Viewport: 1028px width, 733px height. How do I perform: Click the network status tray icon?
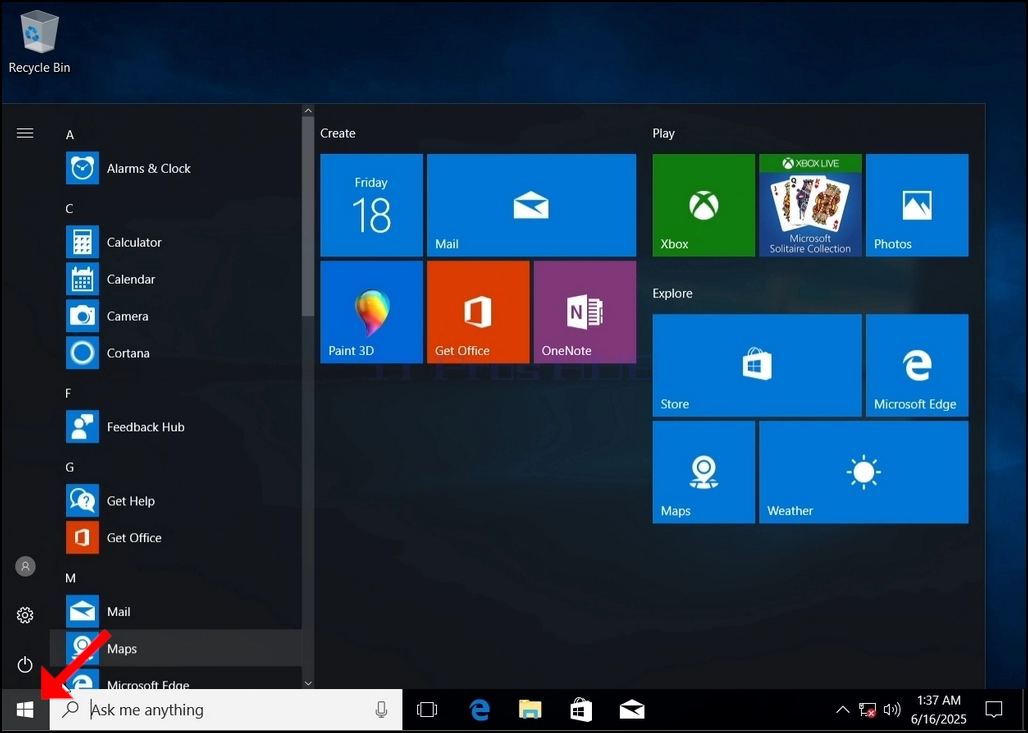pyautogui.click(x=867, y=710)
